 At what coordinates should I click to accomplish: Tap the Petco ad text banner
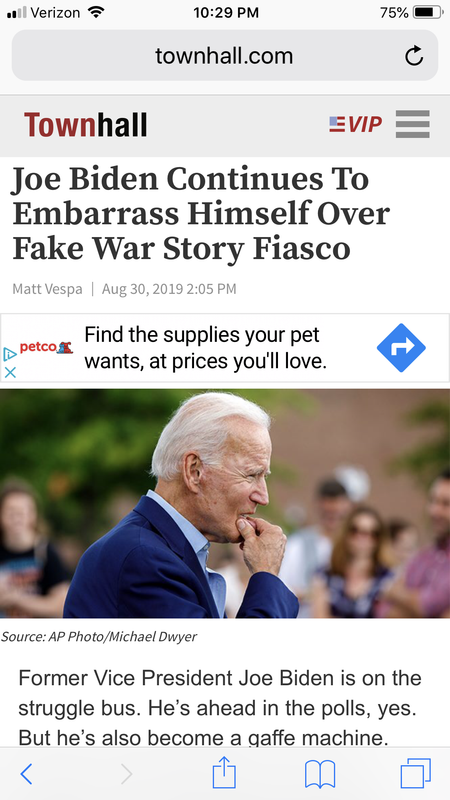coord(205,347)
